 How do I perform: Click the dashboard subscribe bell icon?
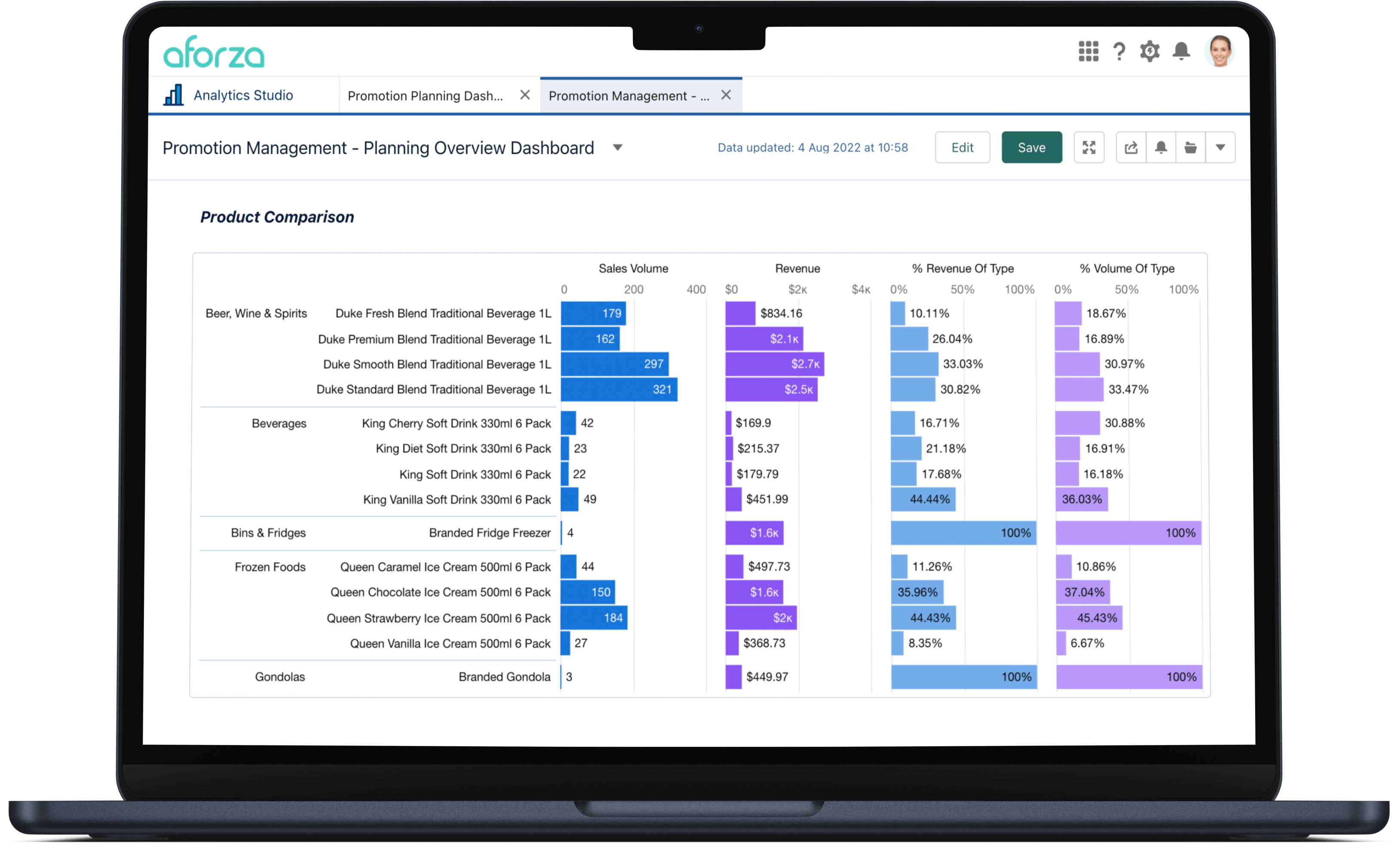point(1161,148)
